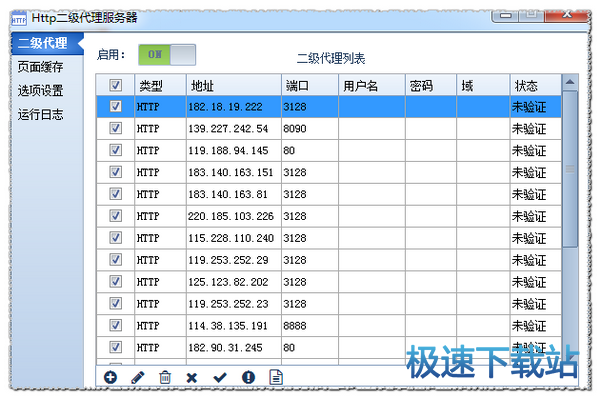Click the trash delete icon
The image size is (600, 399).
tap(165, 378)
